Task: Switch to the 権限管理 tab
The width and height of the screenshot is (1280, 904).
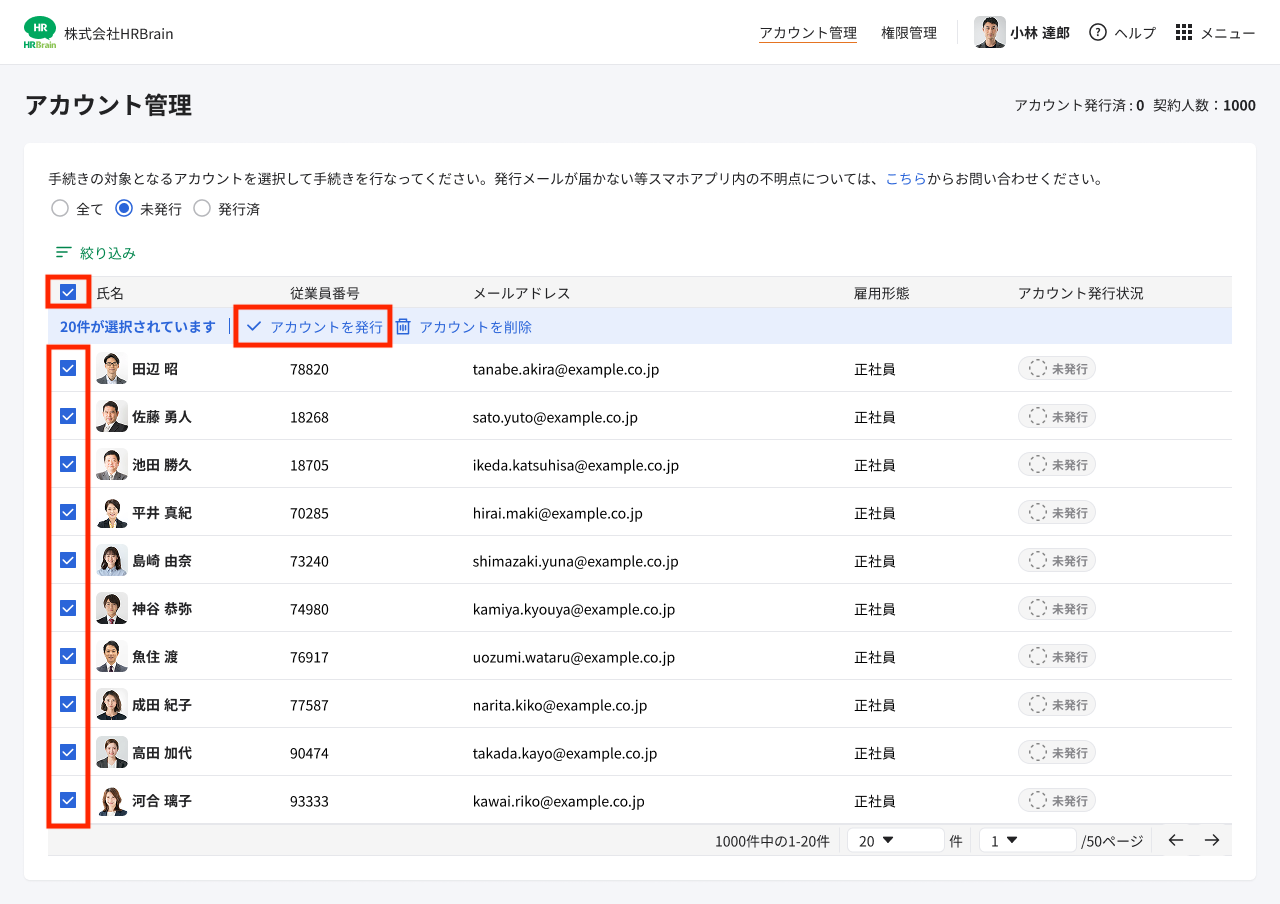Action: (908, 33)
